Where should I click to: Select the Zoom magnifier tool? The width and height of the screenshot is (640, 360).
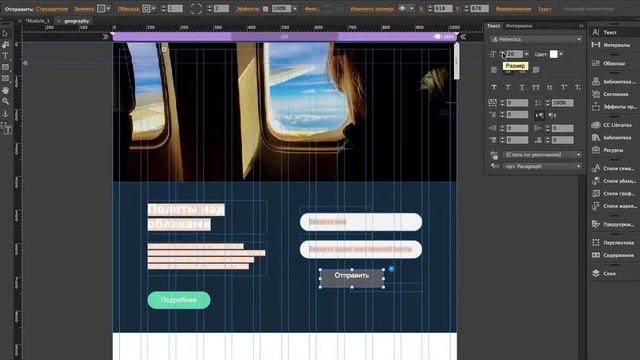coord(5,101)
